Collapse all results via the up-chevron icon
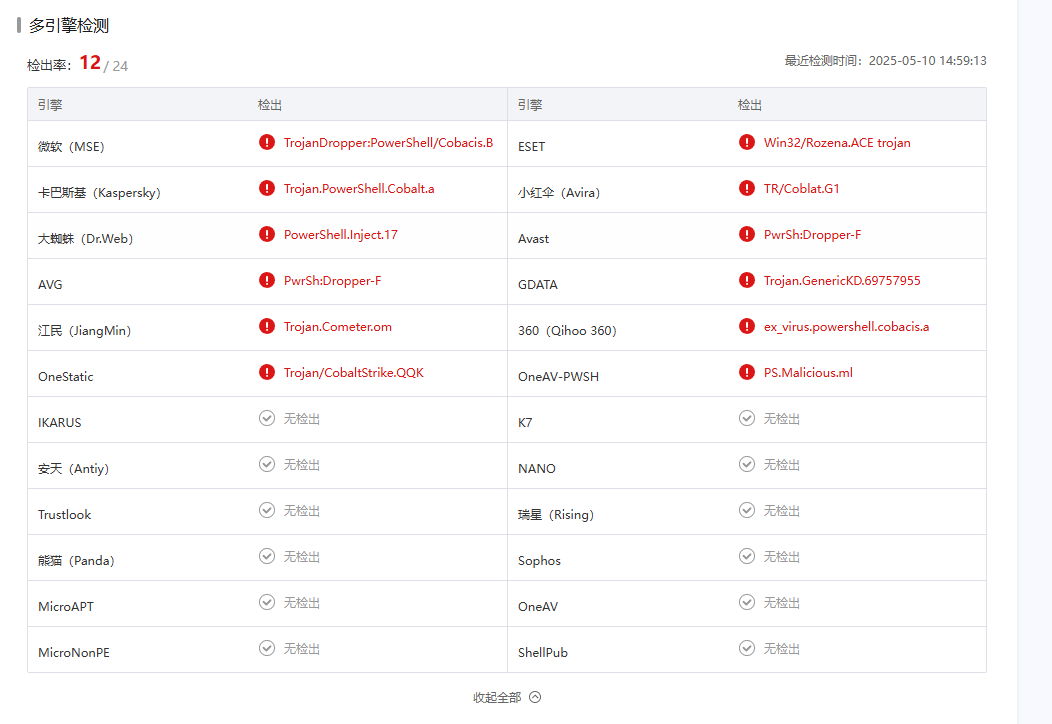The width and height of the screenshot is (1052, 724). tap(535, 697)
